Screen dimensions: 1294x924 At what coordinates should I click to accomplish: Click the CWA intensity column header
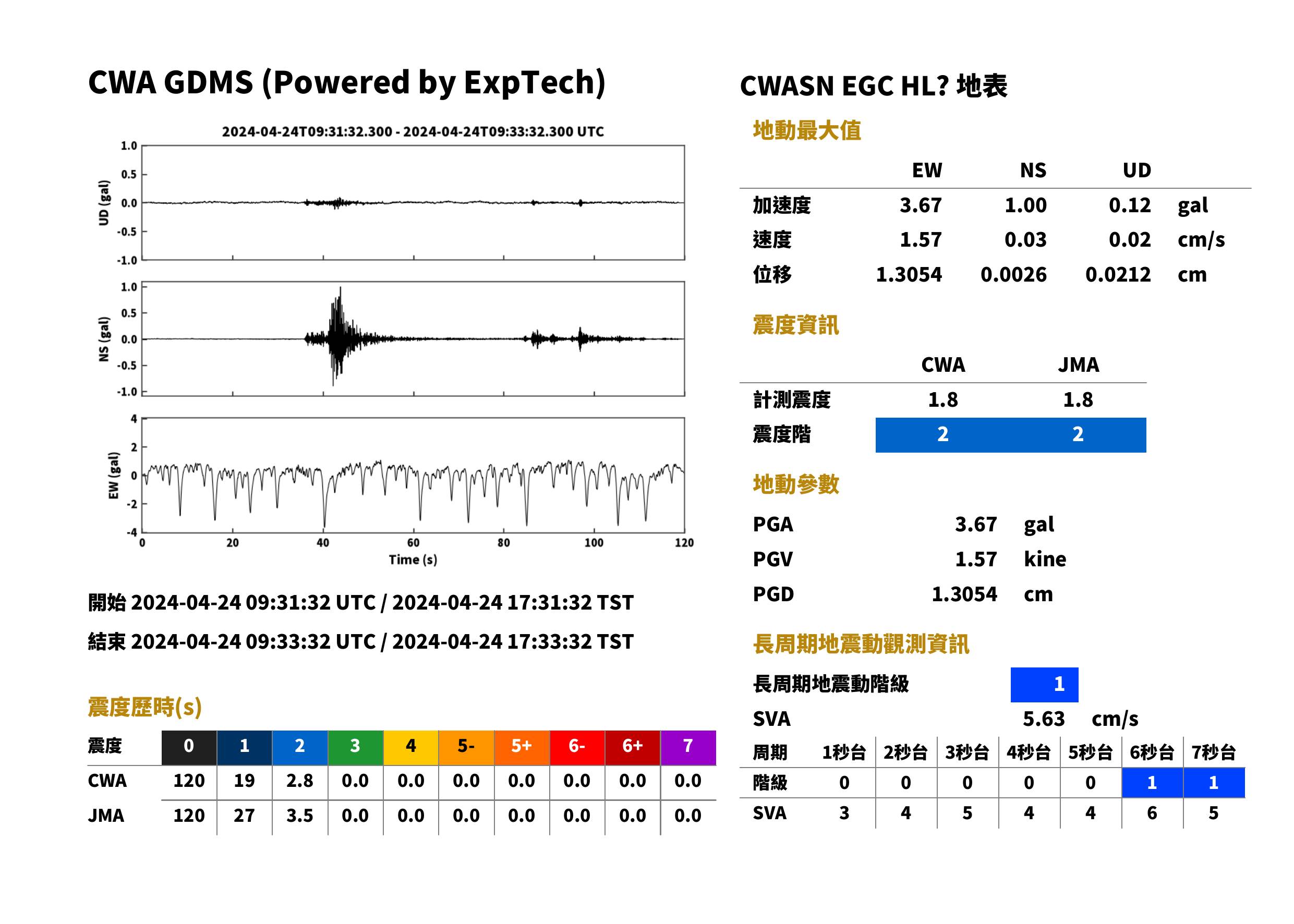[x=943, y=364]
